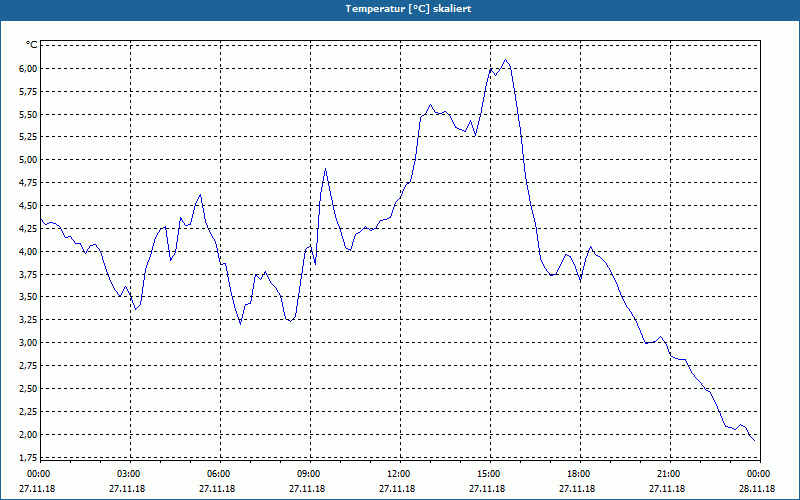Click the 1,75 y-axis value

29,458
